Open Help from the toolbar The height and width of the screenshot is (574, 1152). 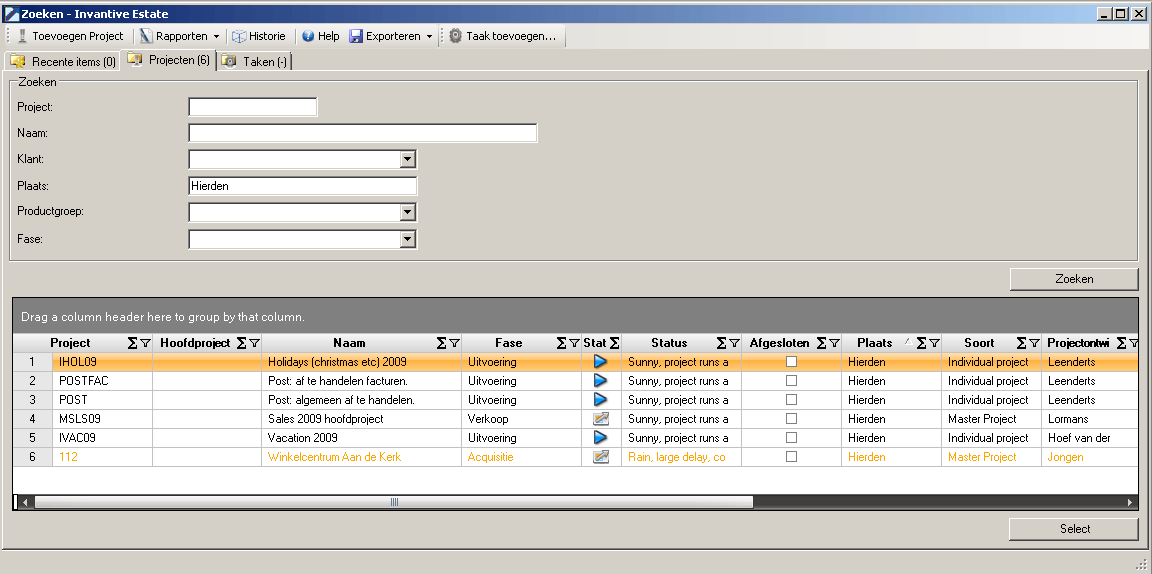(320, 36)
